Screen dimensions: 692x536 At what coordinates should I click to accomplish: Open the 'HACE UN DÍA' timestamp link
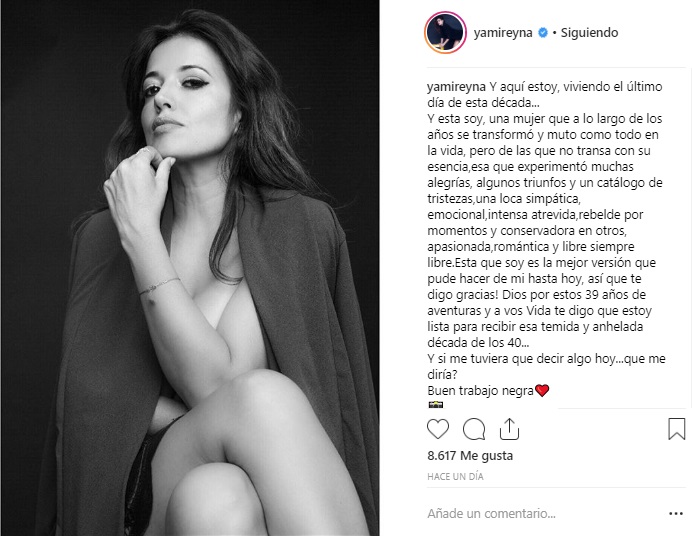click(x=455, y=476)
